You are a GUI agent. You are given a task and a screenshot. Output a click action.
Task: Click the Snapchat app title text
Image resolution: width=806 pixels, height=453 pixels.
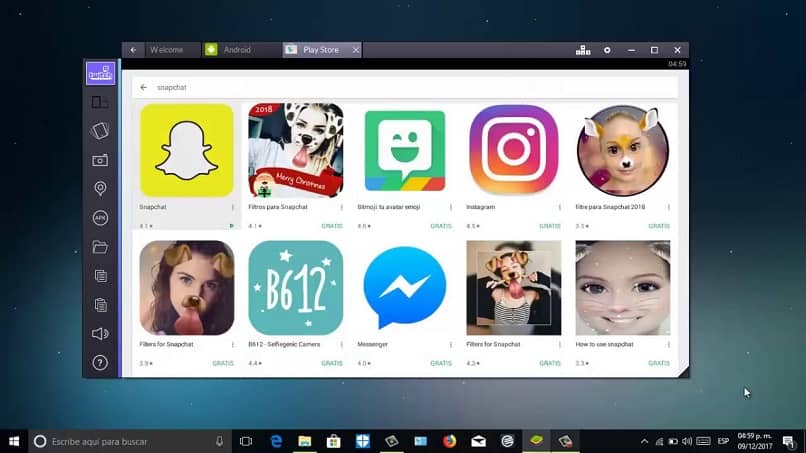pos(153,207)
